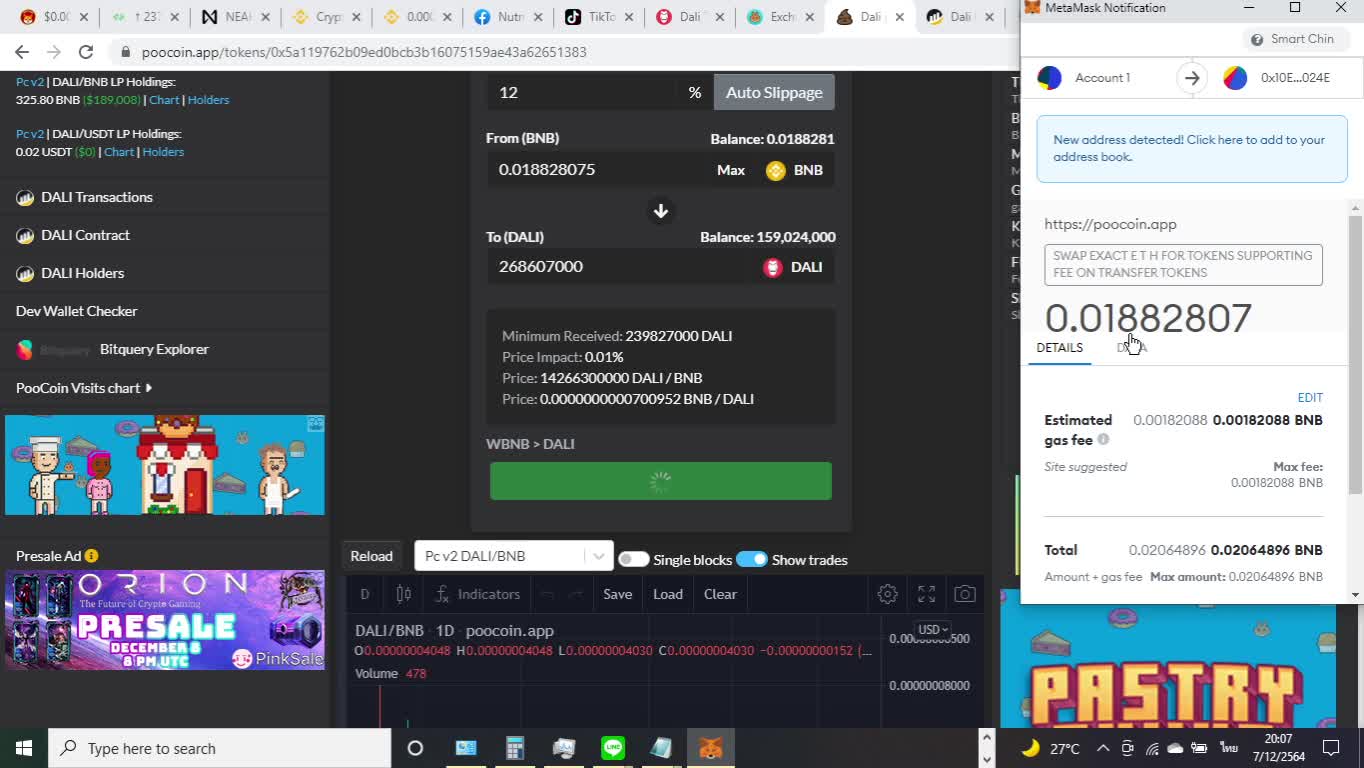
Task: Close the active Dali poocoin tab
Action: point(898,17)
